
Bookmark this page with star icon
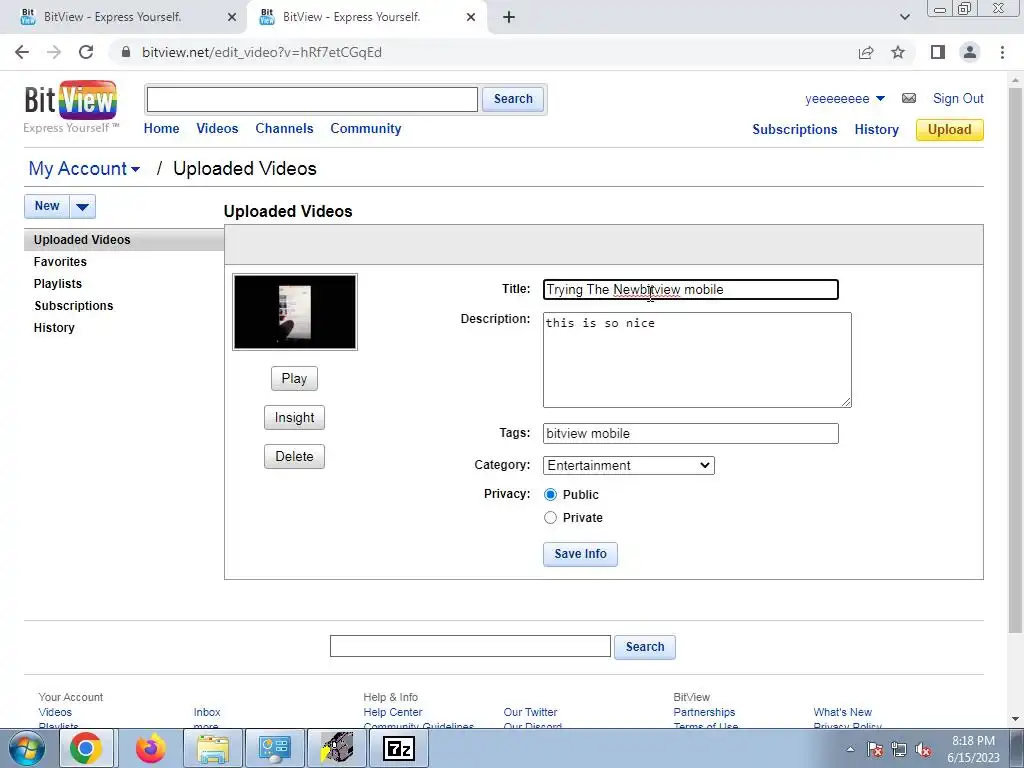[898, 52]
